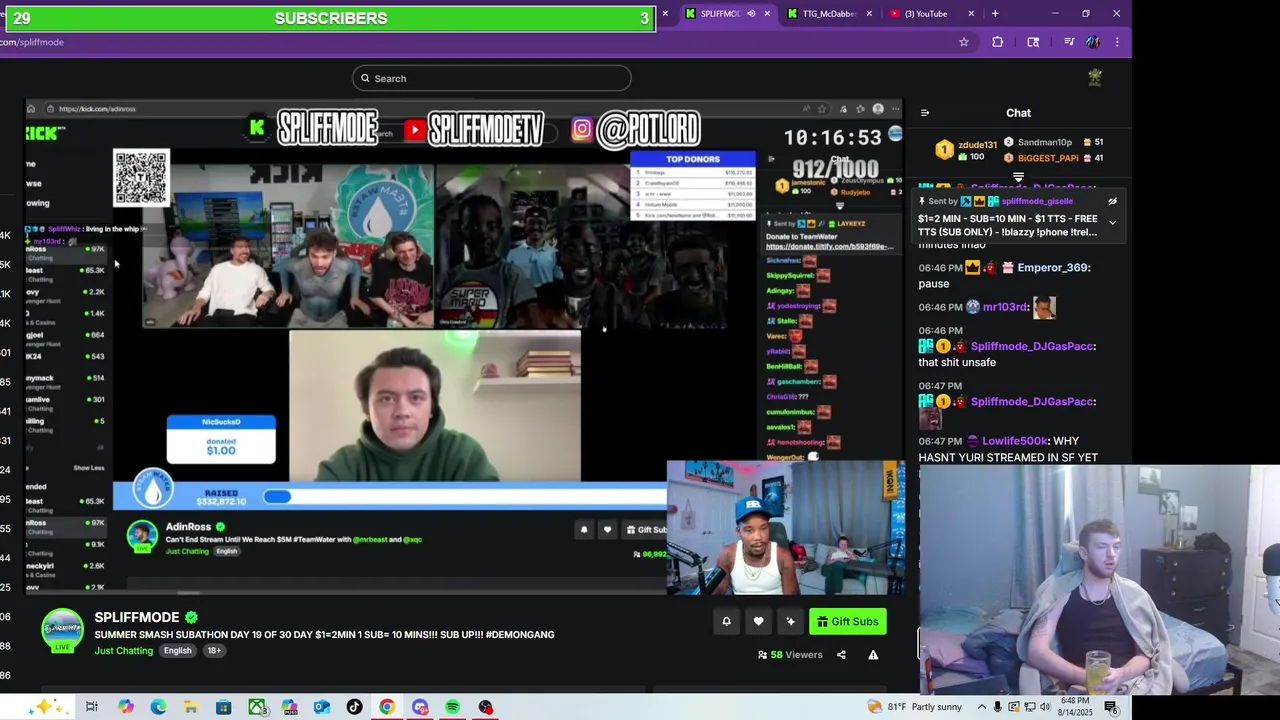Click the Gift Subs button
1280x720 pixels.
pyautogui.click(x=847, y=622)
